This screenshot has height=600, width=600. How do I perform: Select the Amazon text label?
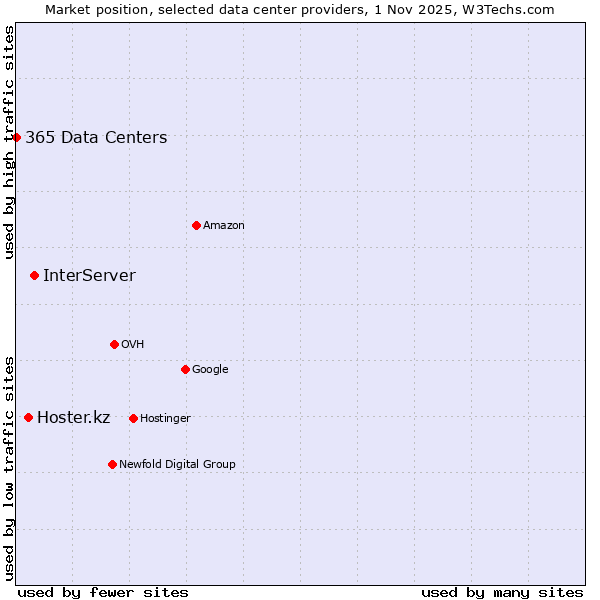pos(223,226)
